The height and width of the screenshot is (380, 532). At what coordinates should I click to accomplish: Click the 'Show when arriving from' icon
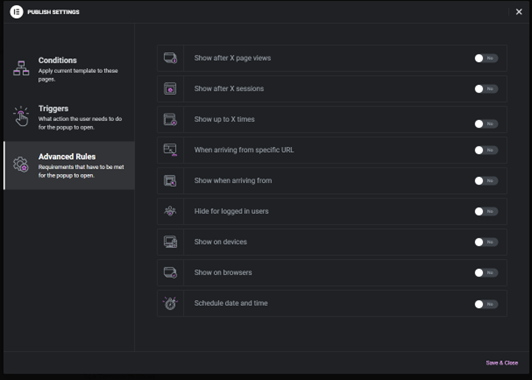170,180
